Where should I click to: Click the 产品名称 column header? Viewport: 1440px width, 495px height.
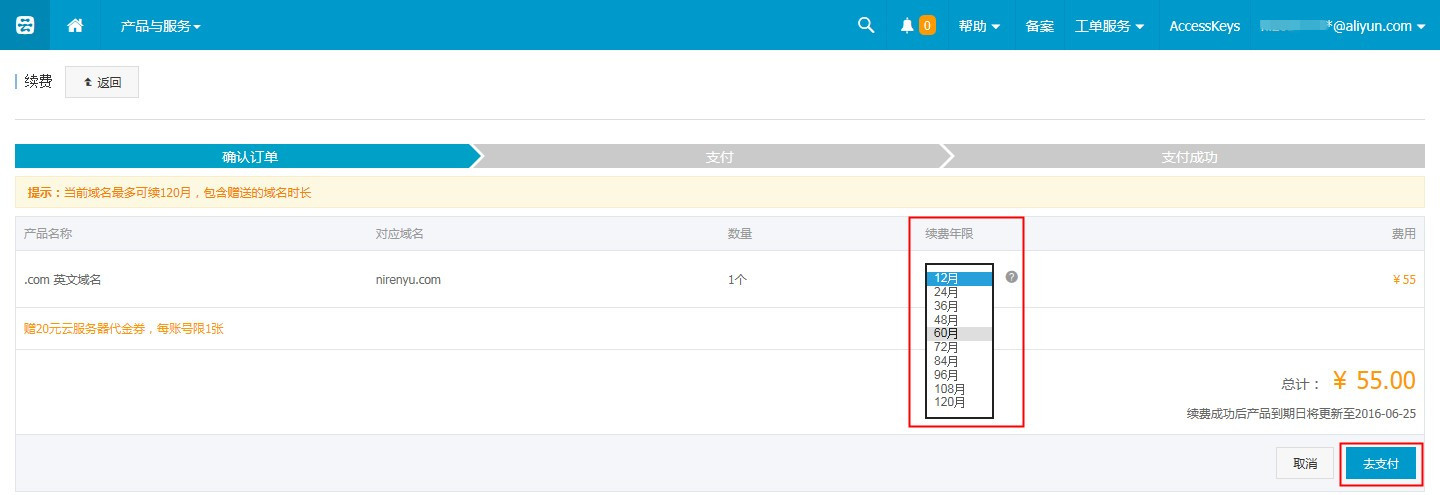pyautogui.click(x=48, y=234)
